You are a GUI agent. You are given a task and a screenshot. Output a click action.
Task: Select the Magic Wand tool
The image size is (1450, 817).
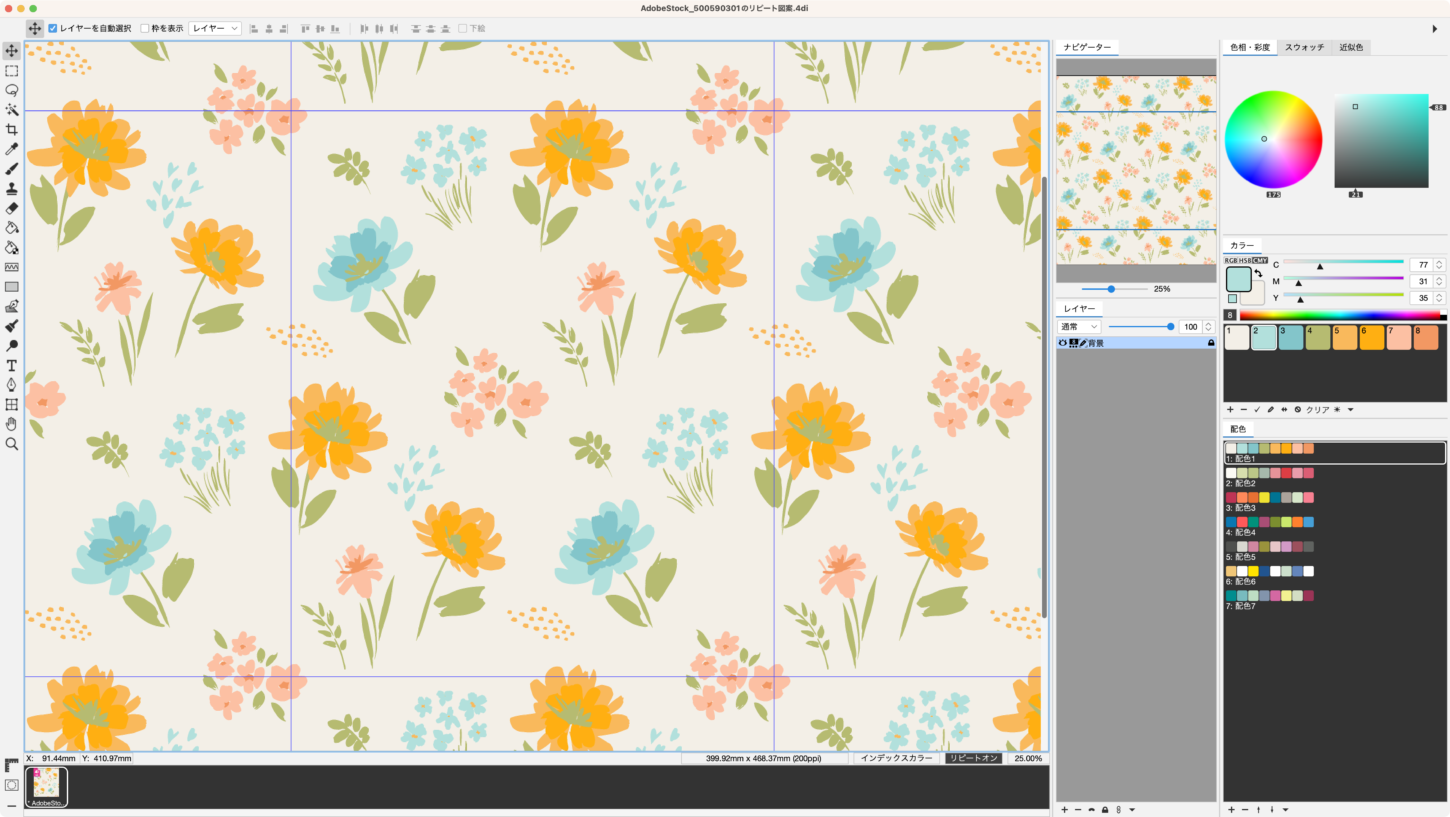[12, 110]
